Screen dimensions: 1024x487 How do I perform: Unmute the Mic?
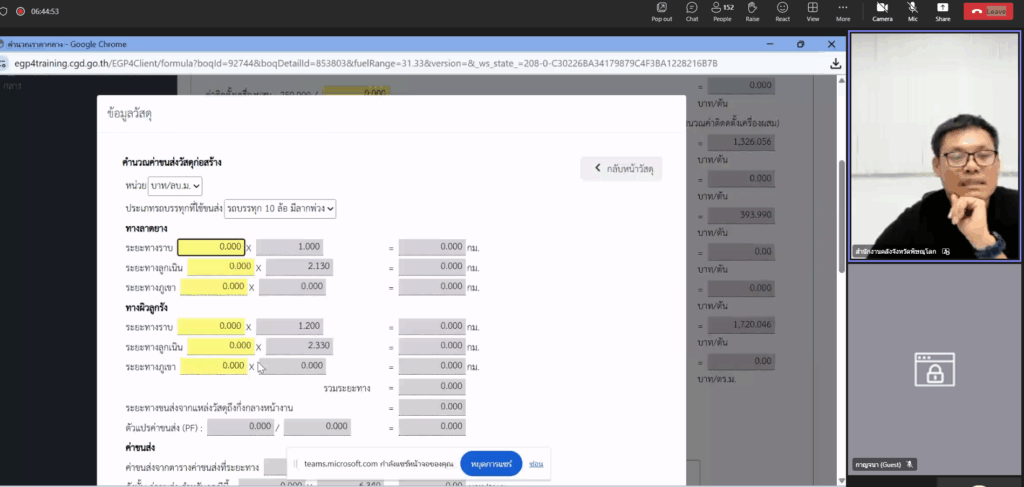pyautogui.click(x=912, y=10)
